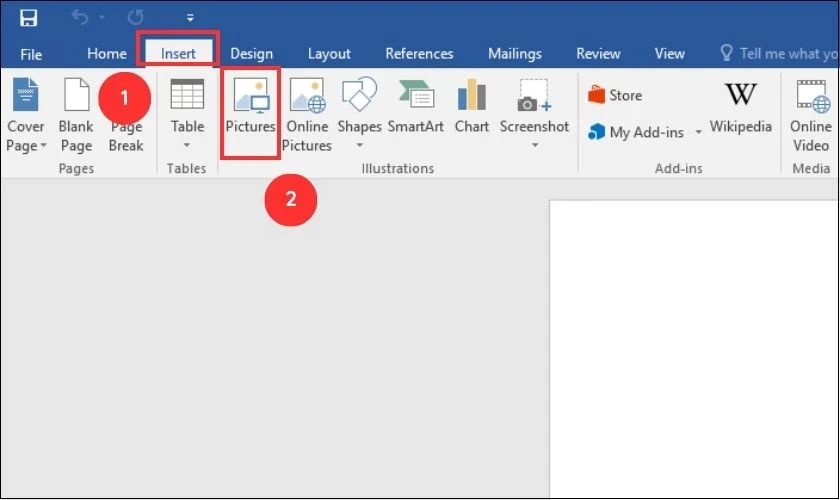Viewport: 840px width, 500px height.
Task: Expand the My Add-ins dropdown arrow
Action: click(x=698, y=133)
